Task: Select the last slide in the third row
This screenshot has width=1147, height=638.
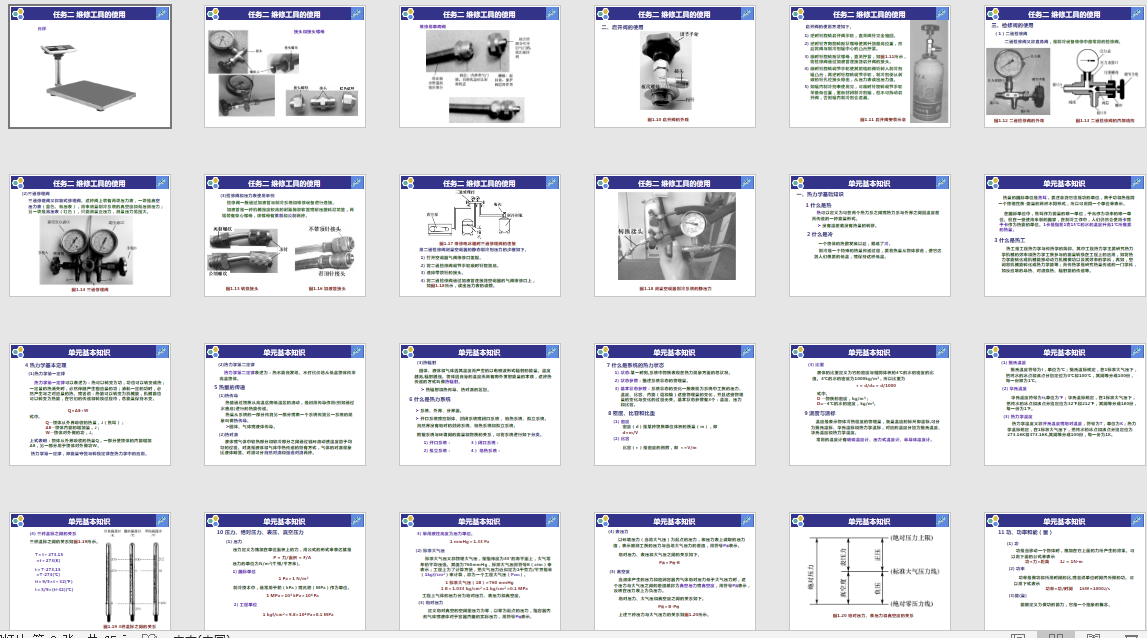Action: point(1064,405)
